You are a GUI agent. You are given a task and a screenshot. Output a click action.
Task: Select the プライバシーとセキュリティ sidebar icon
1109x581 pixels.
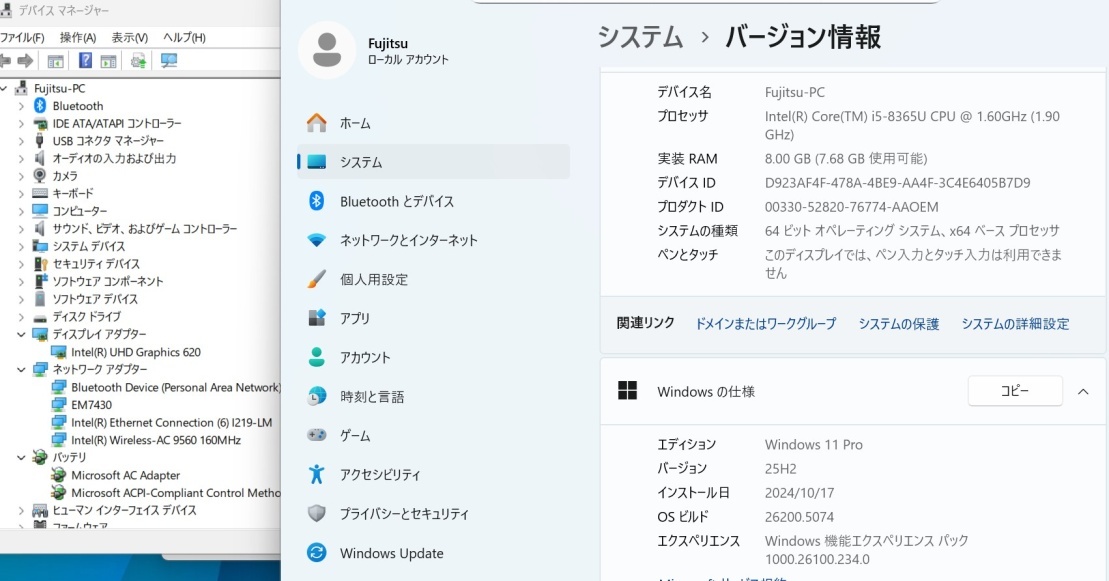[317, 513]
